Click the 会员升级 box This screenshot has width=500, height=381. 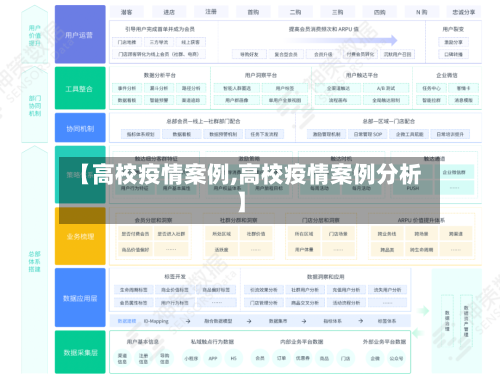tap(323, 54)
